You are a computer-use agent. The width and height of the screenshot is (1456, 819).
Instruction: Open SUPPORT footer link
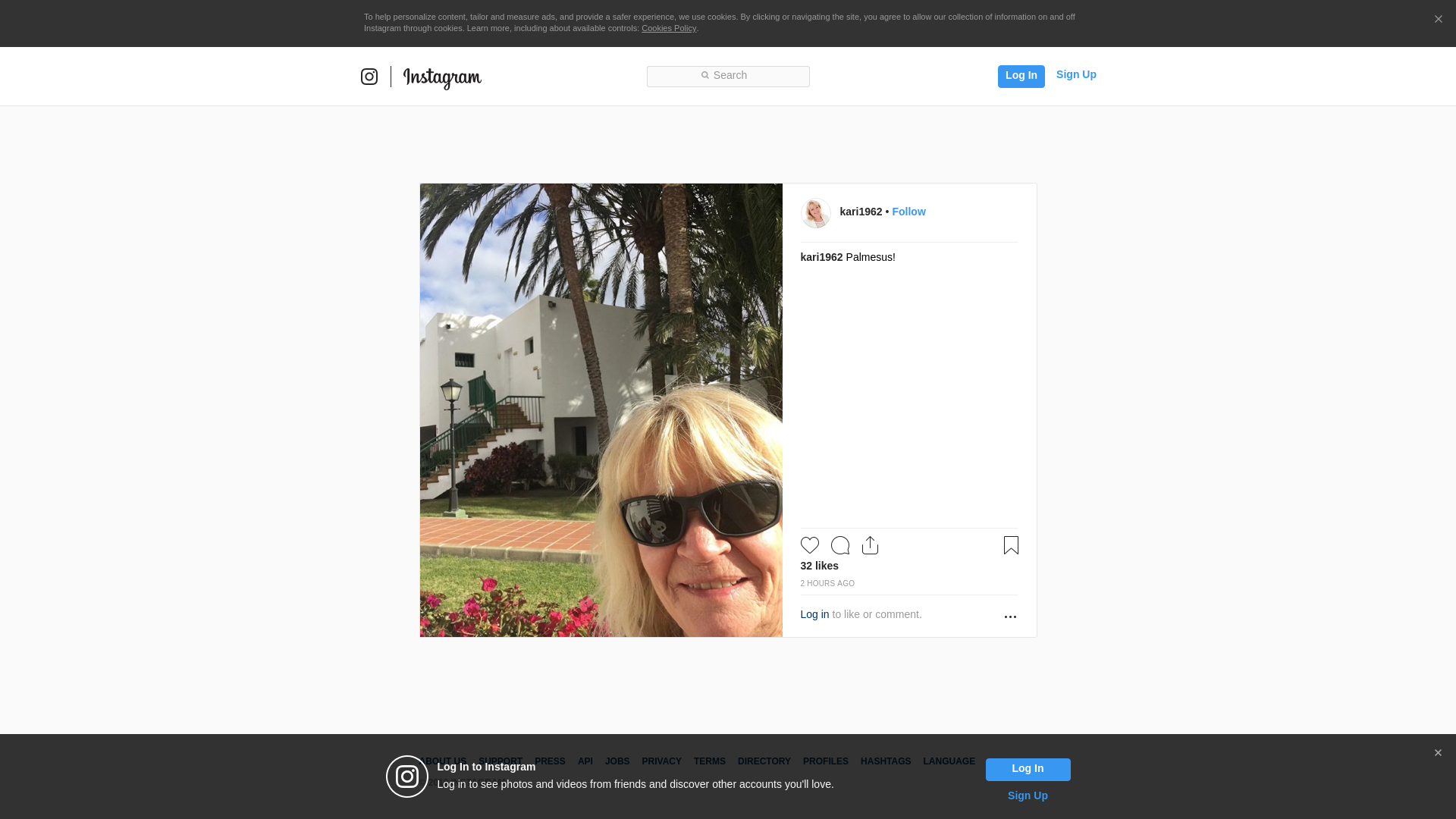point(500,761)
